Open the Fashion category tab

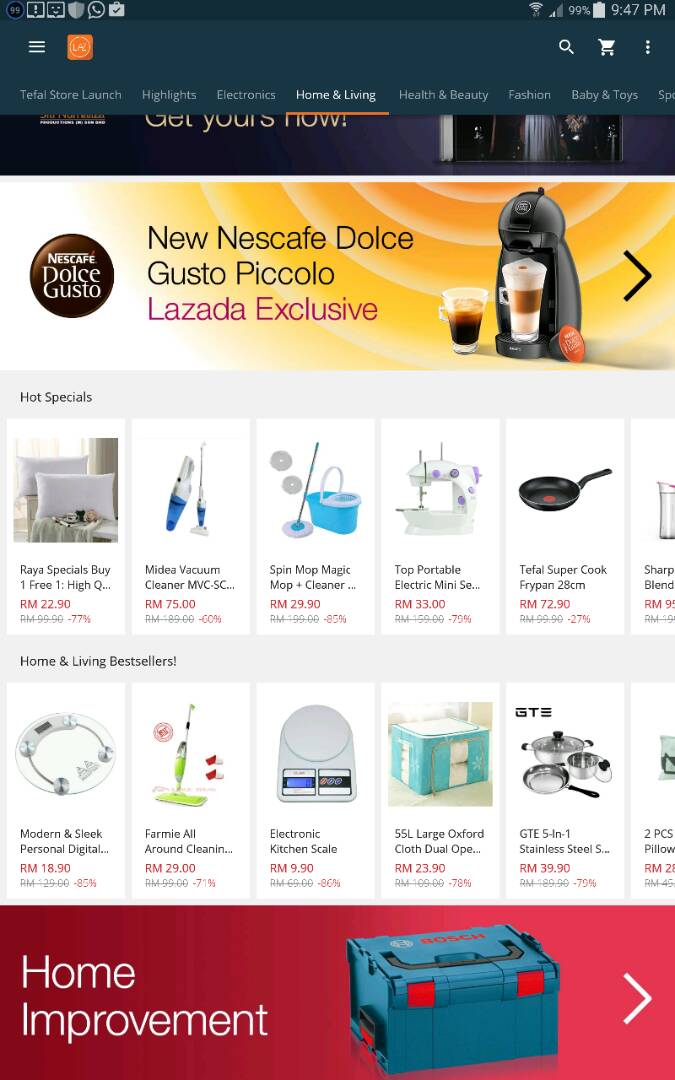(529, 95)
